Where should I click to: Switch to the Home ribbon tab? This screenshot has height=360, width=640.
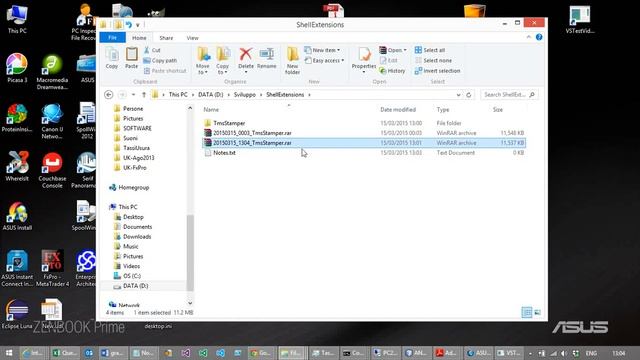pyautogui.click(x=139, y=38)
